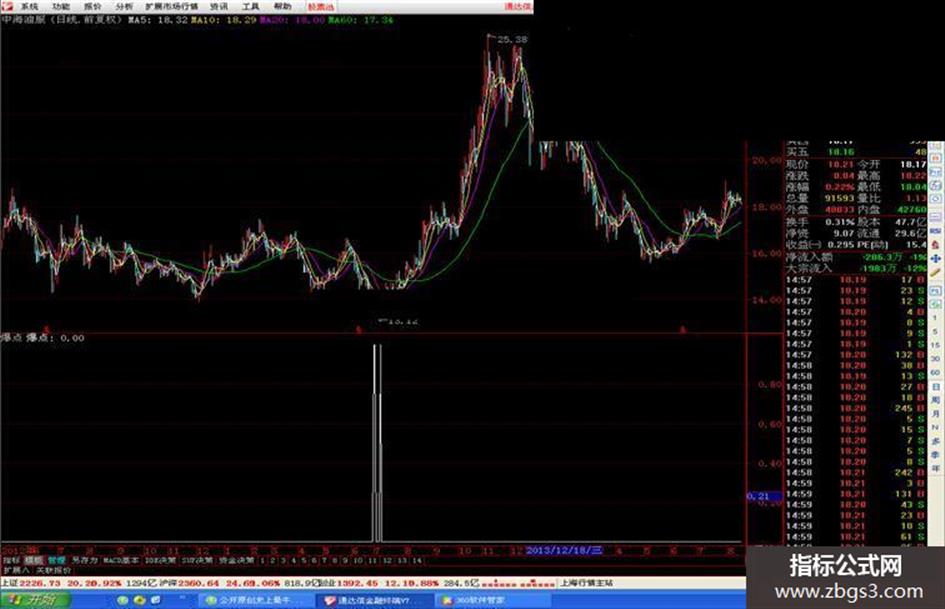Image resolution: width=945 pixels, height=609 pixels.
Task: Click the red 股票池 menu entry
Action: point(321,7)
